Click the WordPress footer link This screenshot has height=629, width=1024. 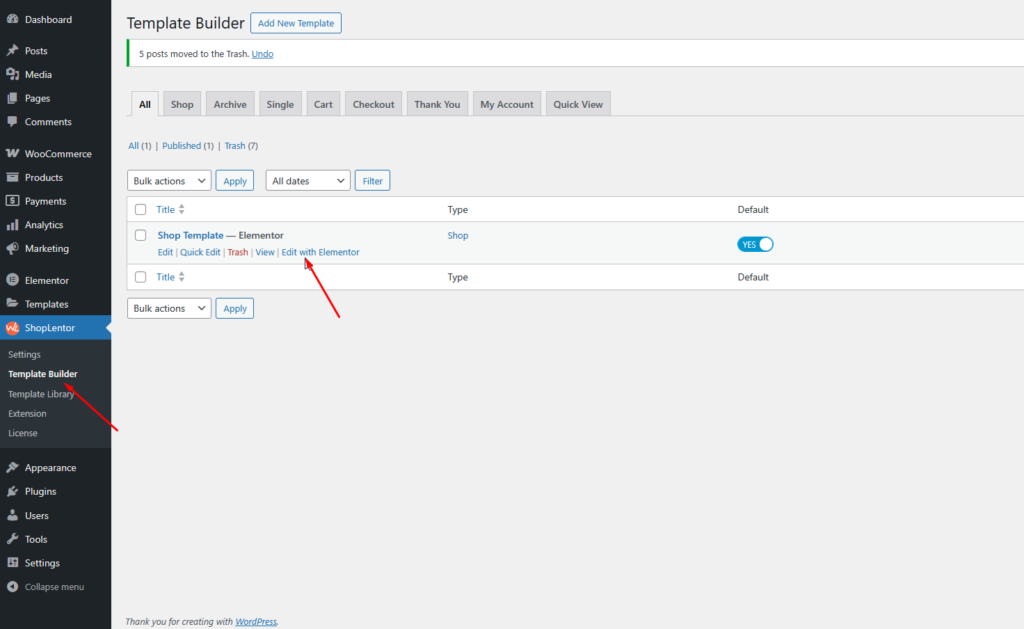(256, 622)
